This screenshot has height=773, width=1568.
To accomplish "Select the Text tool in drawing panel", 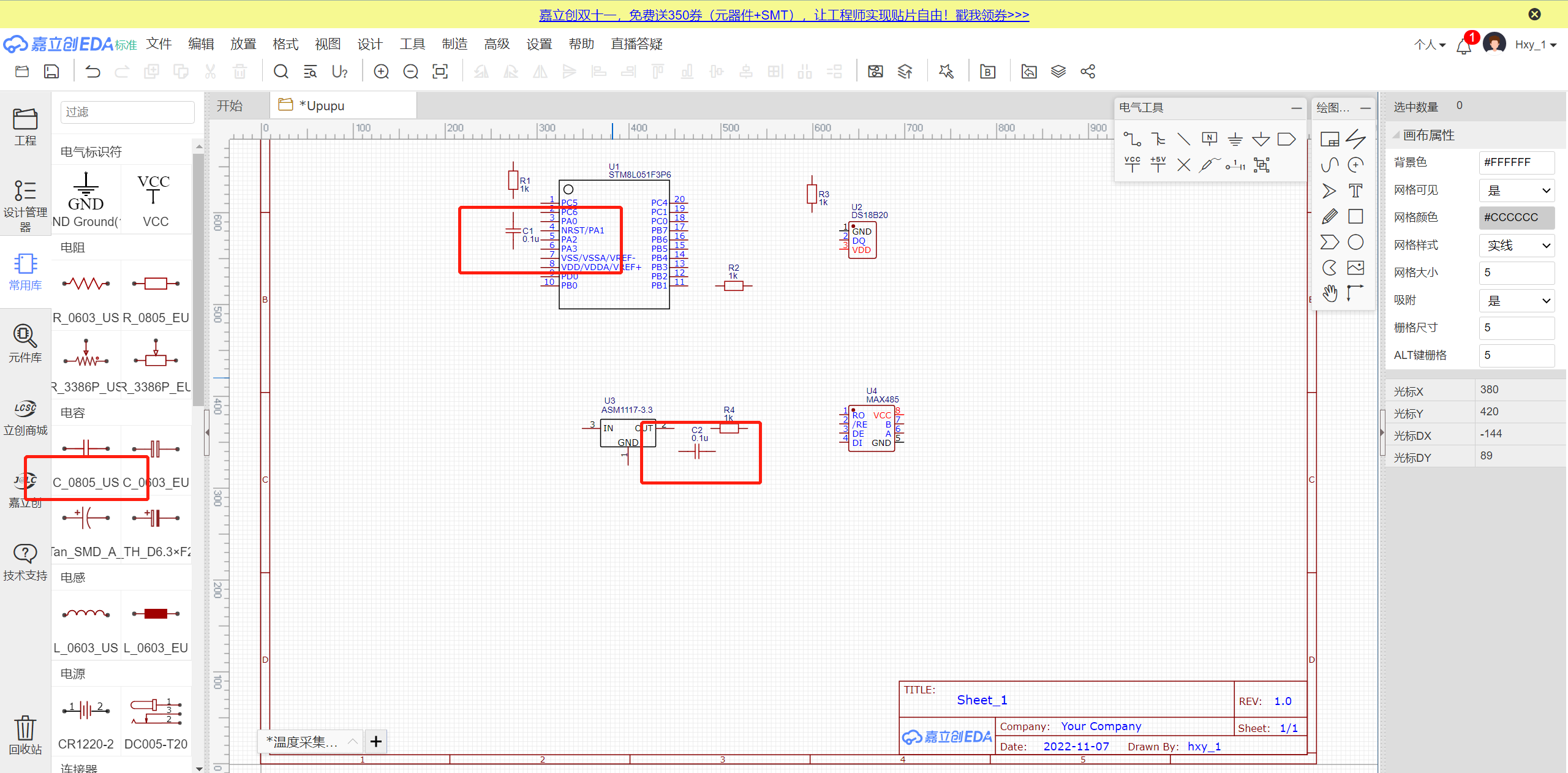I will (1355, 190).
